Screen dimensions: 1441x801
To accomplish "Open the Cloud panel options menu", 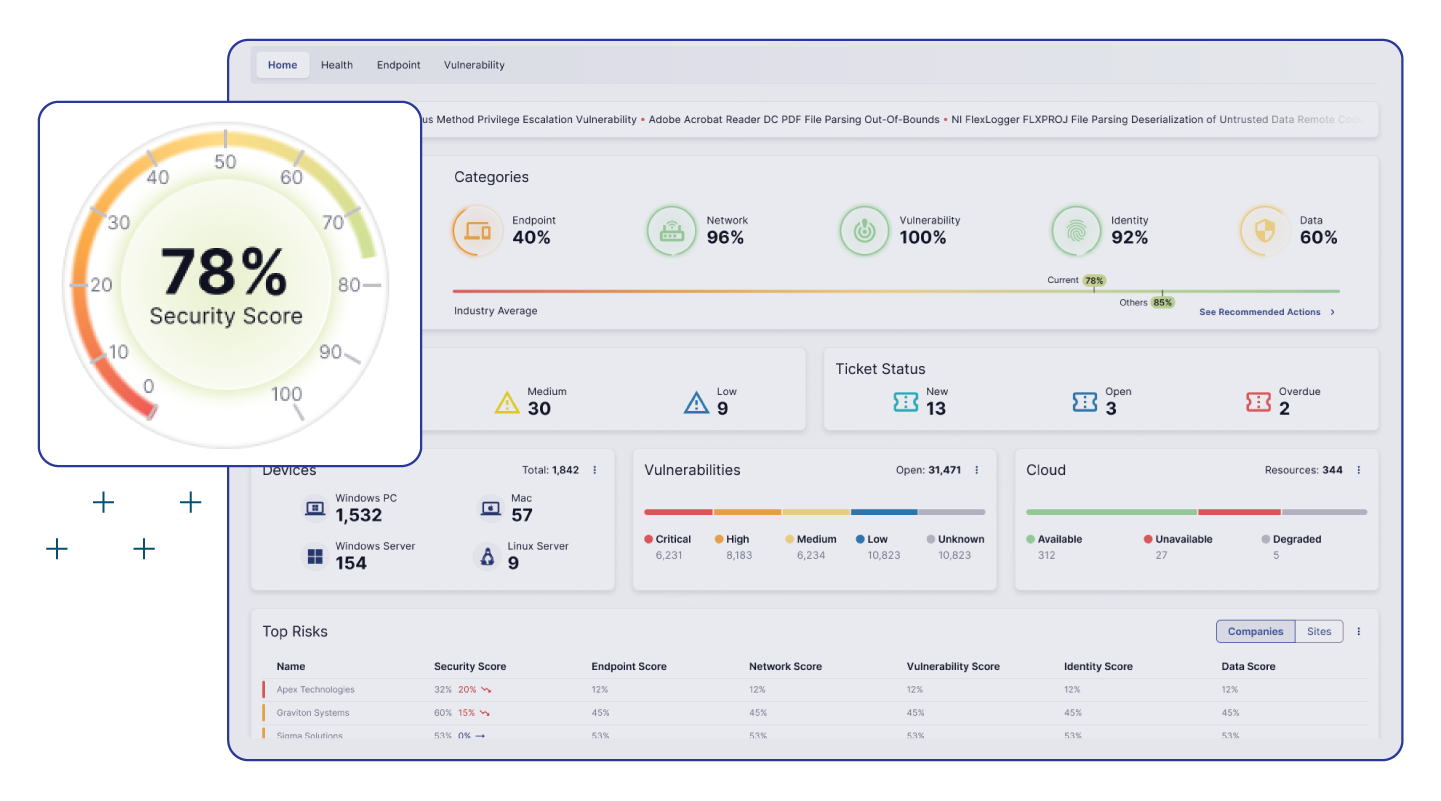I will (x=1358, y=470).
